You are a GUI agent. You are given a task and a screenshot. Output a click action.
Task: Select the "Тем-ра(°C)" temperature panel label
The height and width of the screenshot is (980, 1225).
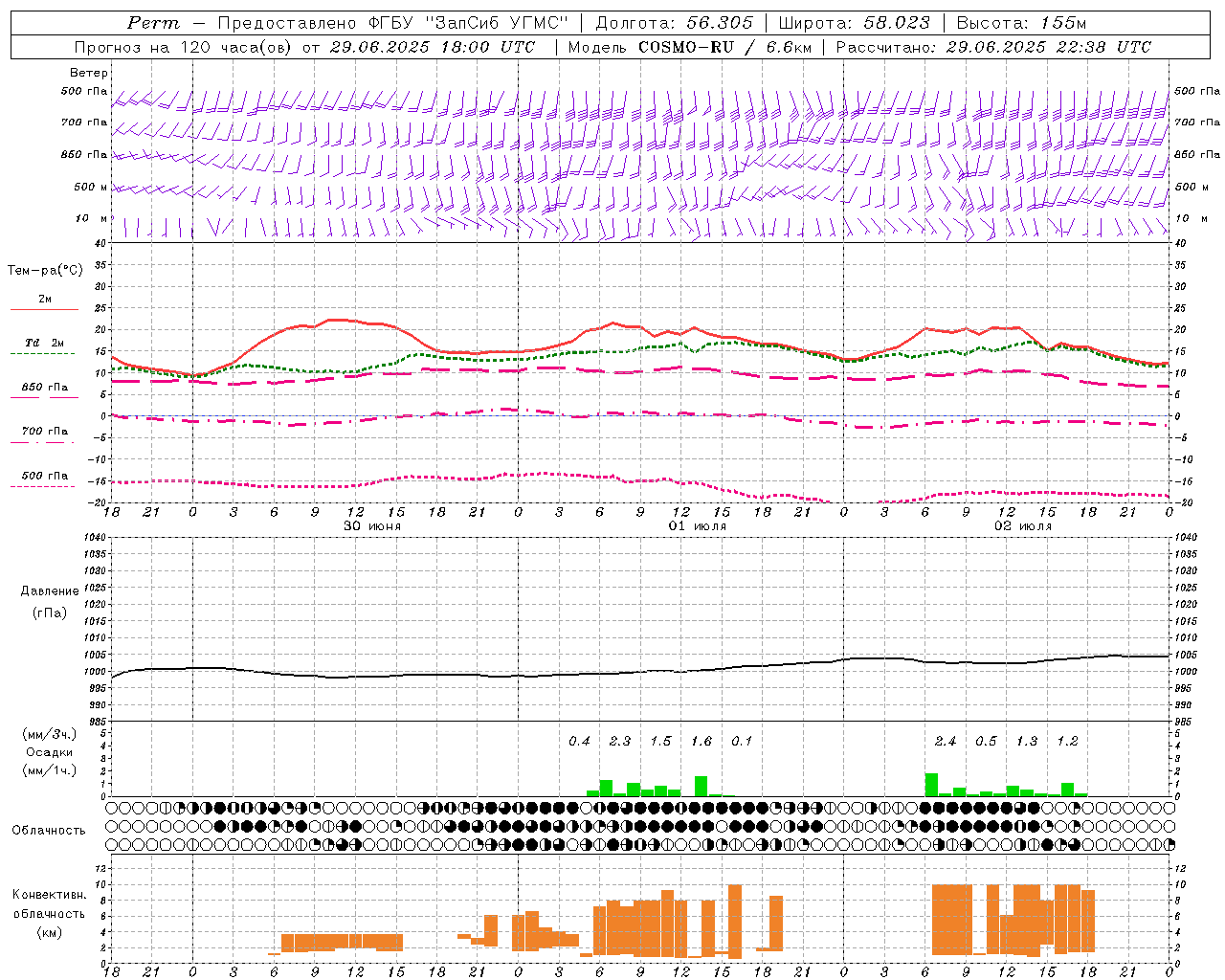(x=45, y=271)
